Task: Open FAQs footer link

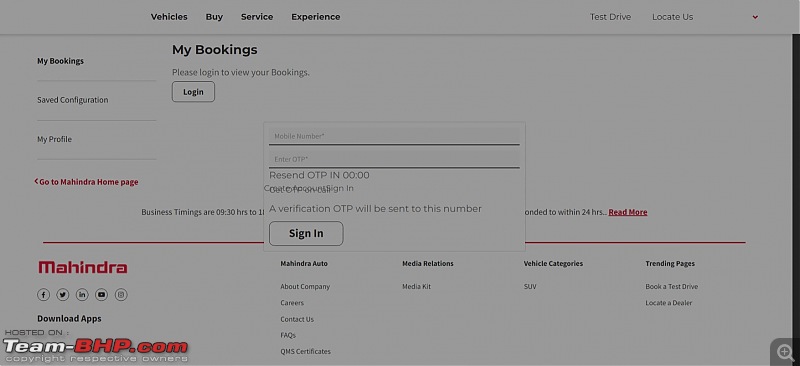Action: tap(288, 335)
